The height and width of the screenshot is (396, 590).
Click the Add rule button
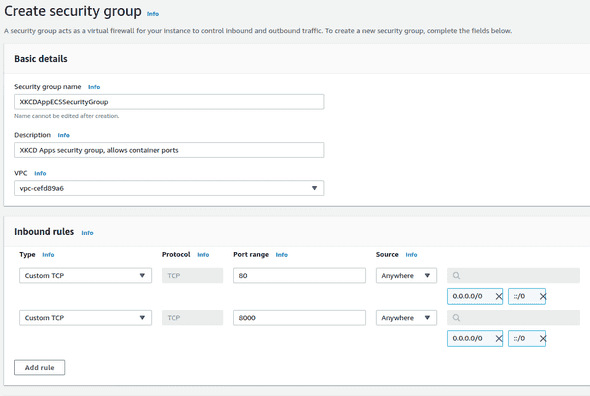click(40, 367)
